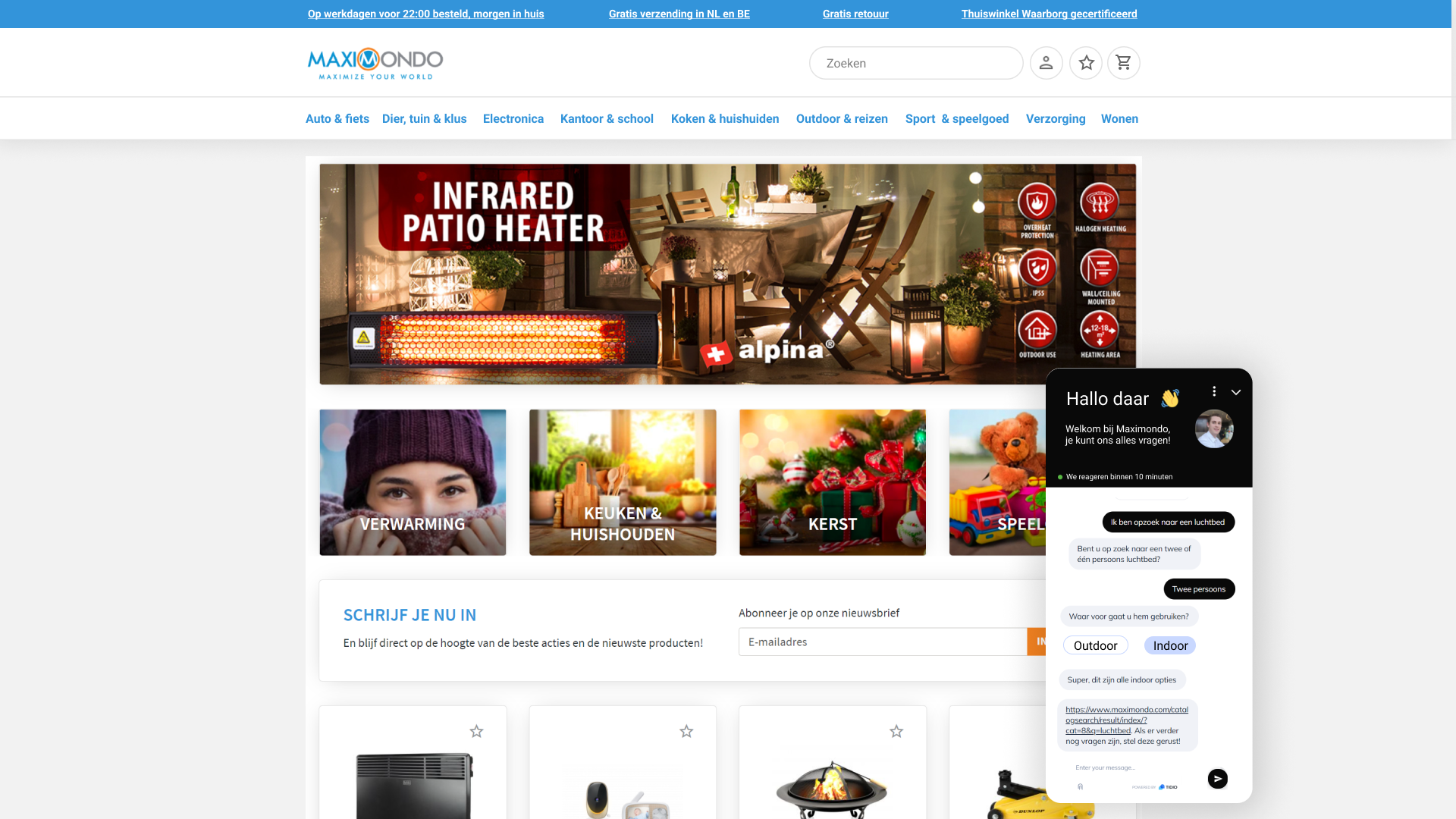Image resolution: width=1456 pixels, height=819 pixels.
Task: Click the chat options three-dot menu
Action: click(1214, 391)
